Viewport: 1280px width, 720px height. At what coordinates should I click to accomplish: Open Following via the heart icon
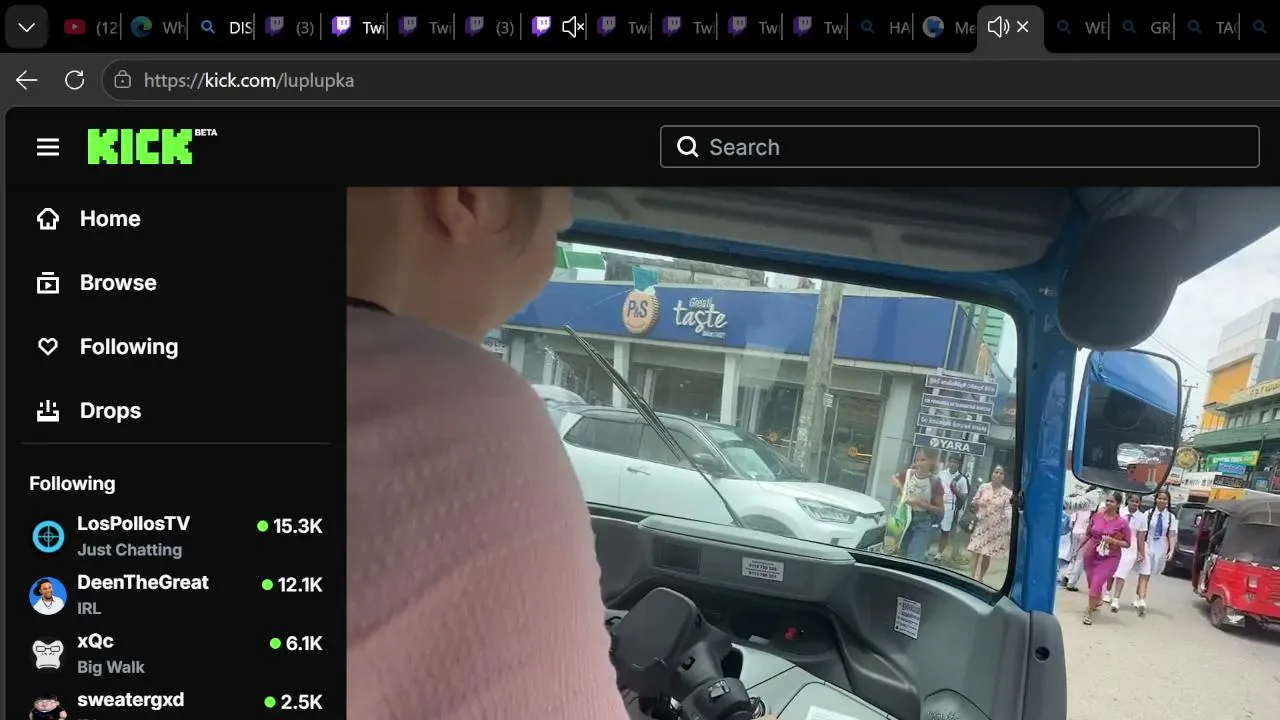(48, 347)
